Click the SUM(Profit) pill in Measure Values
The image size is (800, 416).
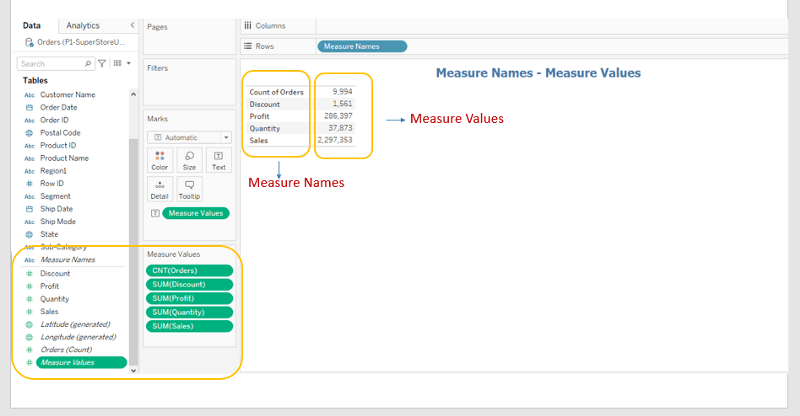pos(190,298)
